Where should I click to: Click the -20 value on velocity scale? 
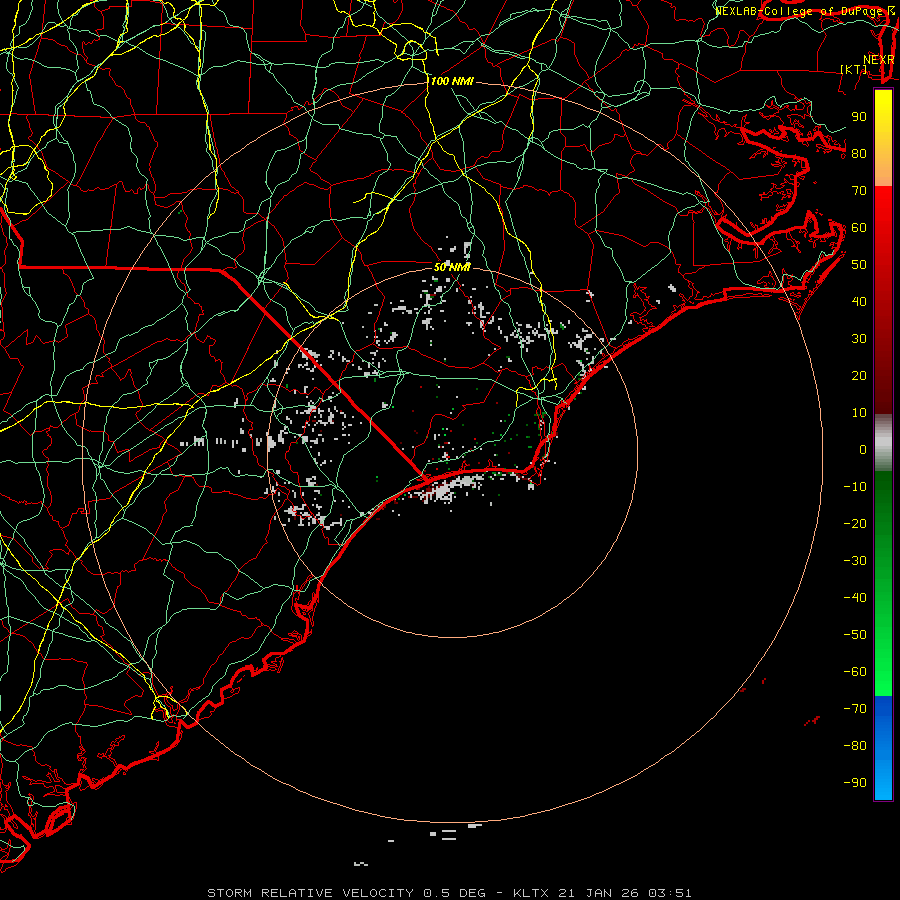tap(855, 524)
